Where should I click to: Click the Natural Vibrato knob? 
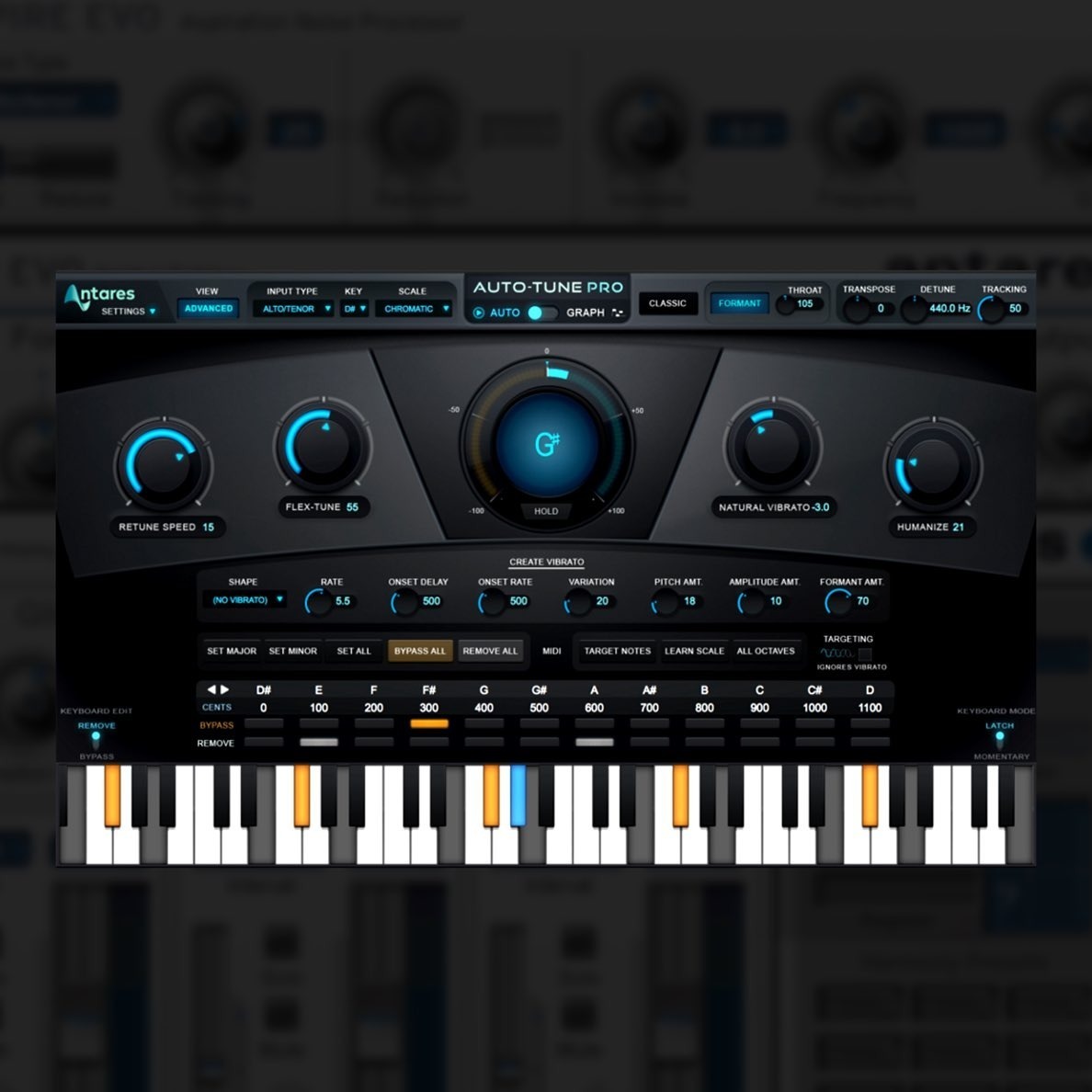point(772,446)
